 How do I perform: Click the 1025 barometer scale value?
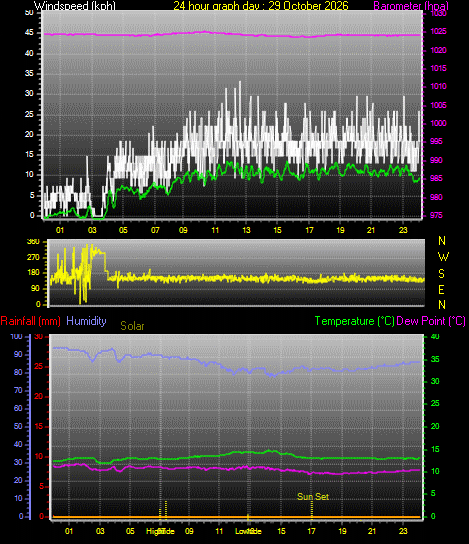click(438, 32)
